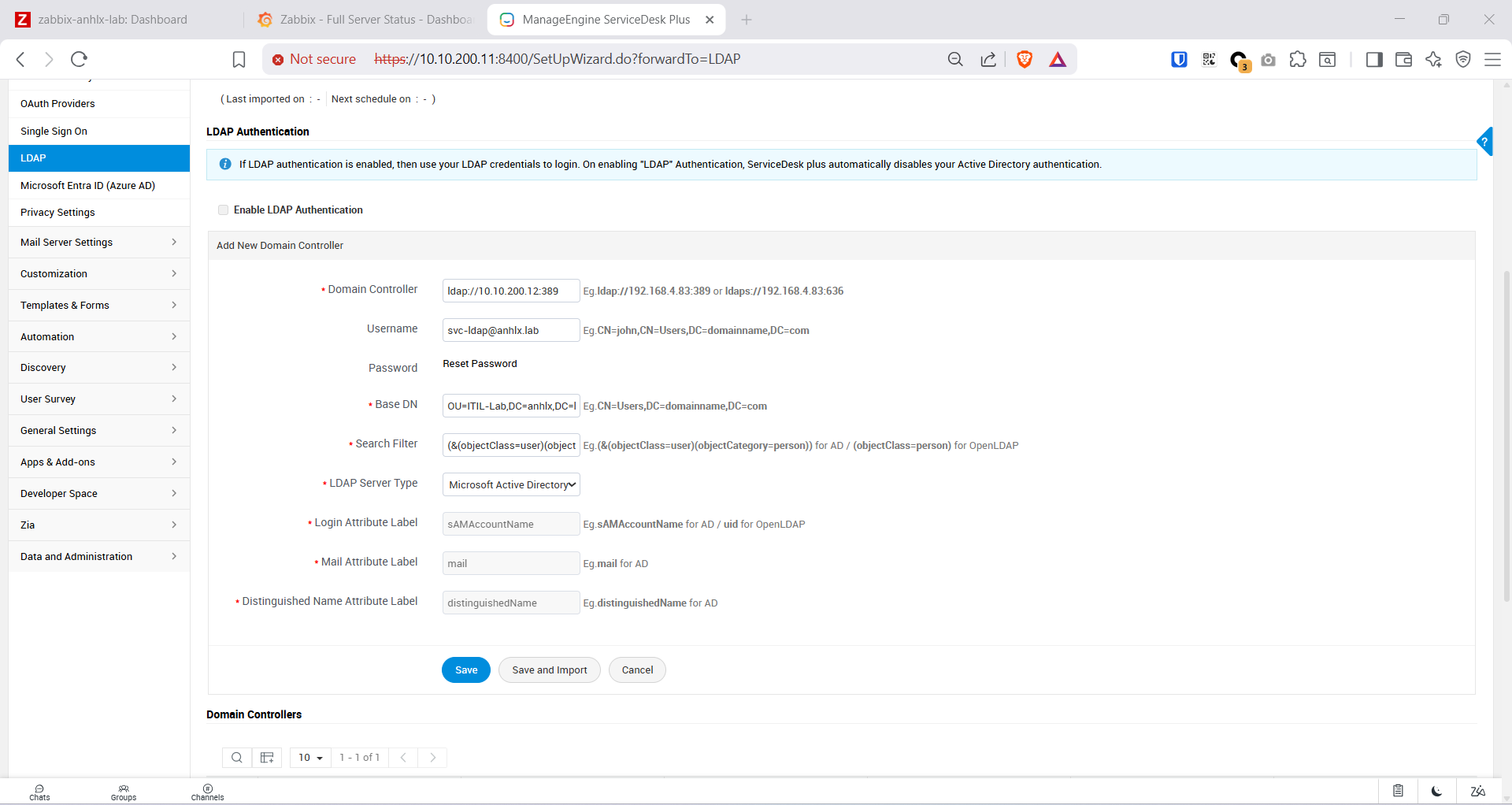Open the rows-per-page 10 dropdown

pyautogui.click(x=310, y=758)
